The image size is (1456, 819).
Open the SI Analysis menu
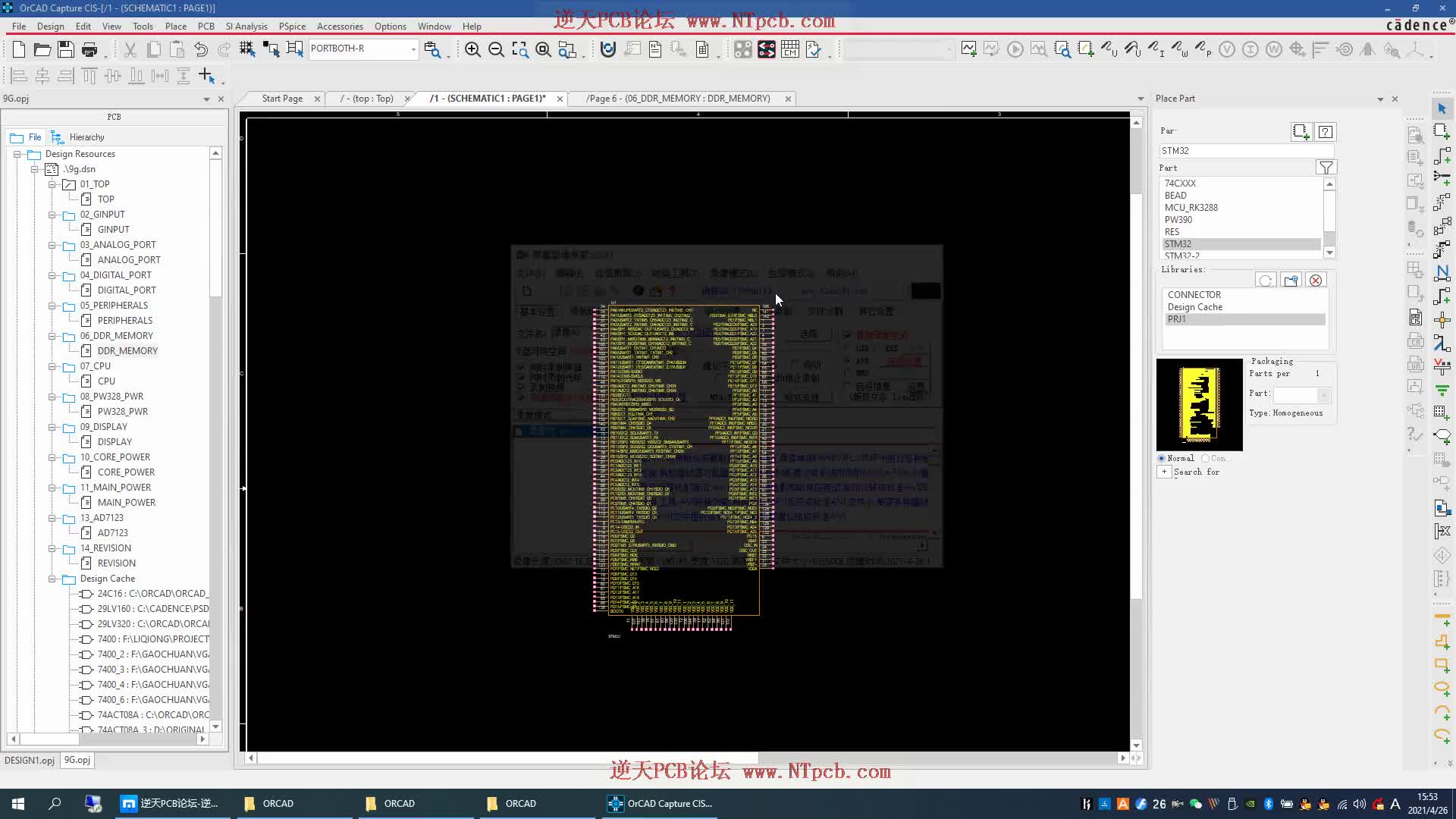[246, 26]
